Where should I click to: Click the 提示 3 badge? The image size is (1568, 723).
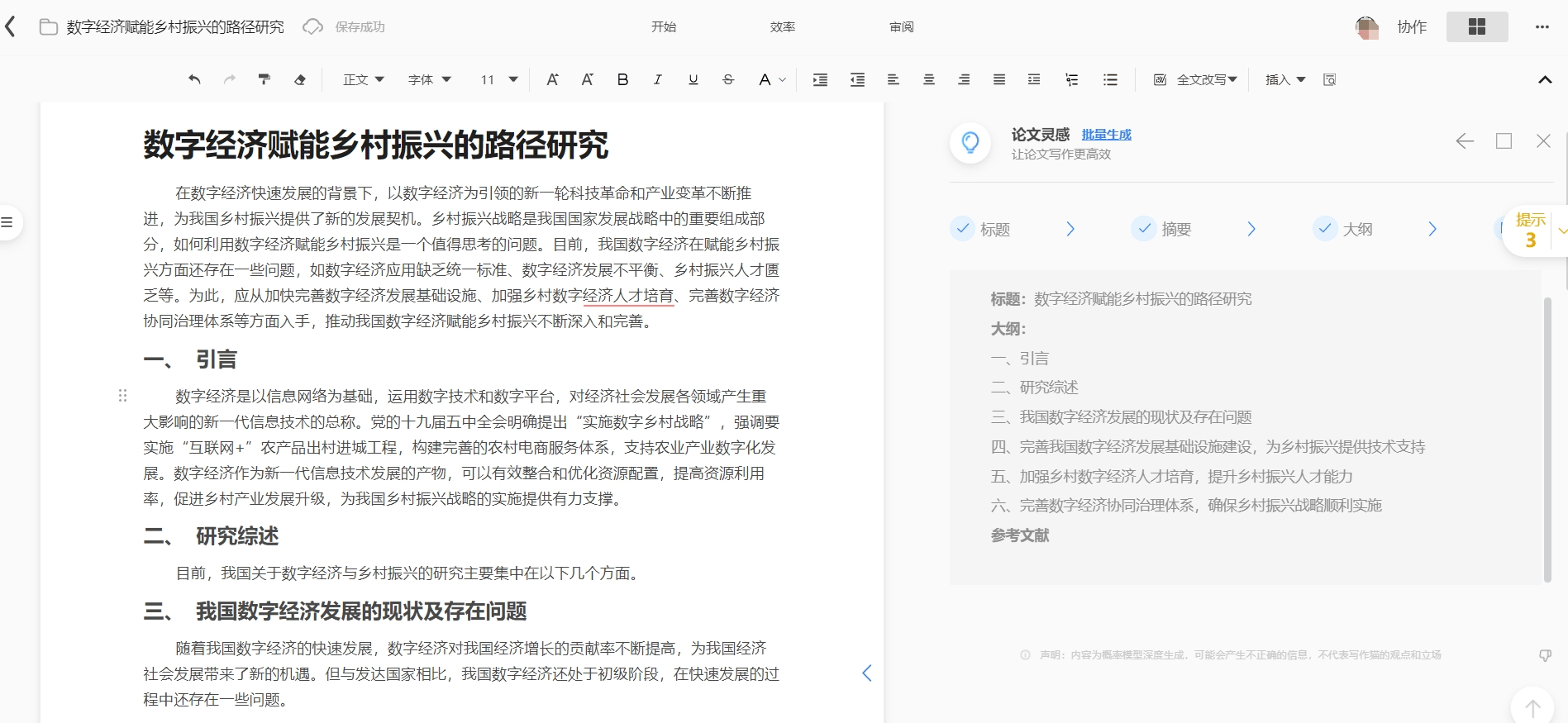point(1531,231)
